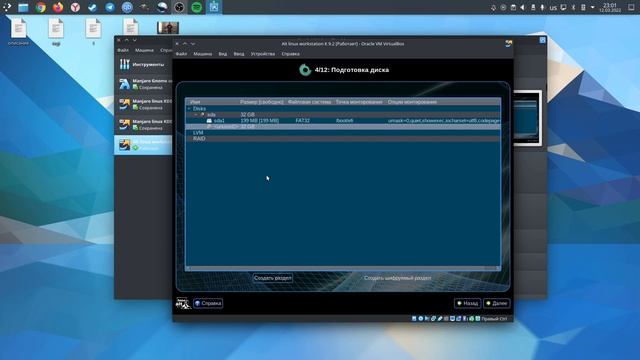Click the blue checkmark panel icon
640x360 pixels.
(x=92, y=7)
